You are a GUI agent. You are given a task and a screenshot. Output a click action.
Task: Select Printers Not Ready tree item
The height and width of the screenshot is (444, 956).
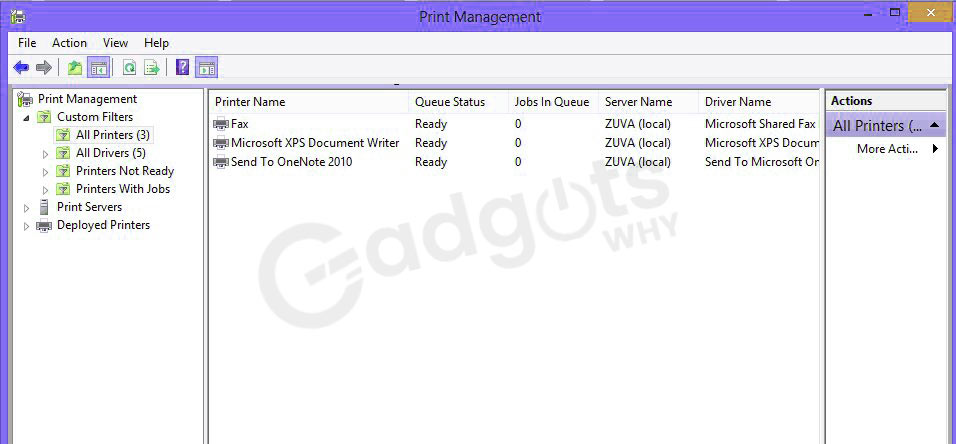pos(125,171)
